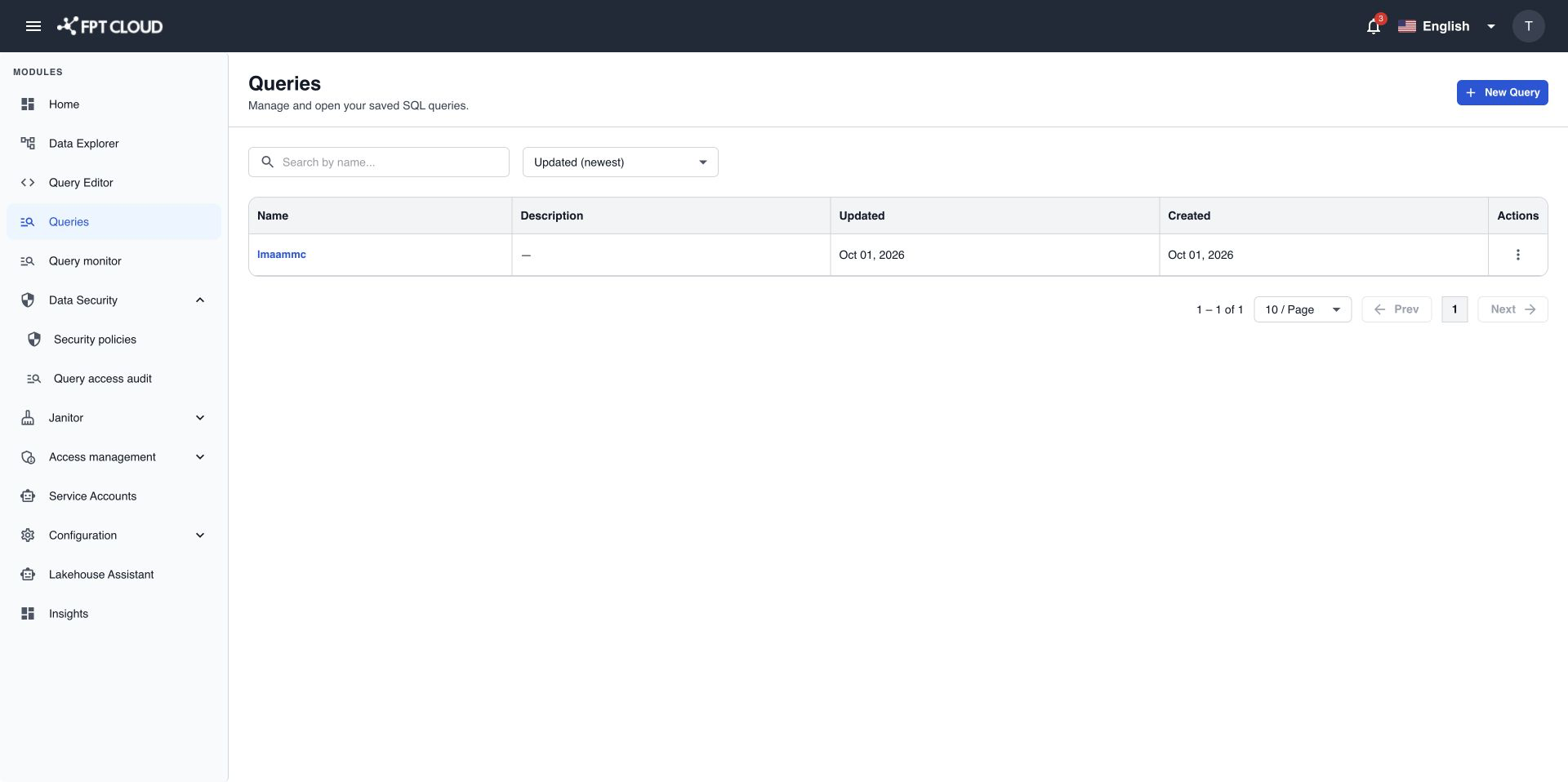Image resolution: width=1568 pixels, height=782 pixels.
Task: Collapse the Data Security section chevron
Action: pyautogui.click(x=200, y=300)
